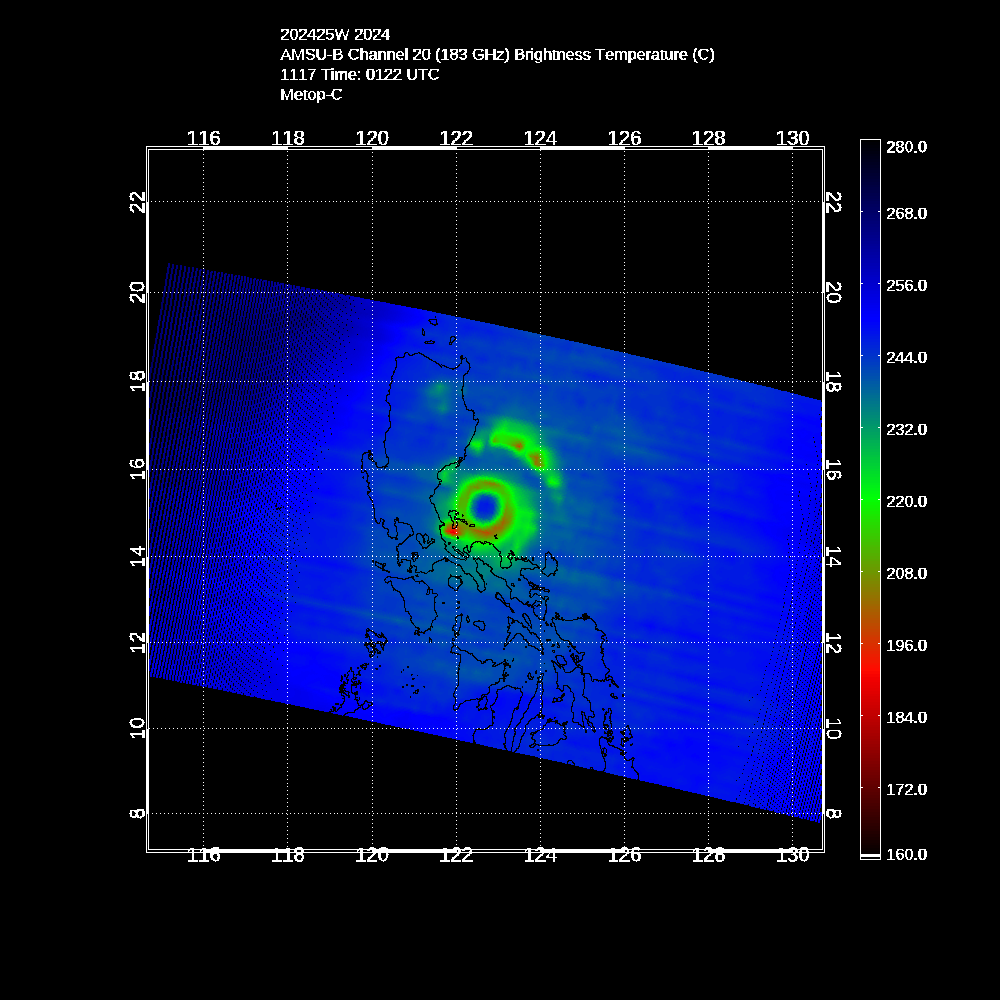Click latitude 8 label on right axis
The height and width of the screenshot is (1000, 1000).
(833, 814)
